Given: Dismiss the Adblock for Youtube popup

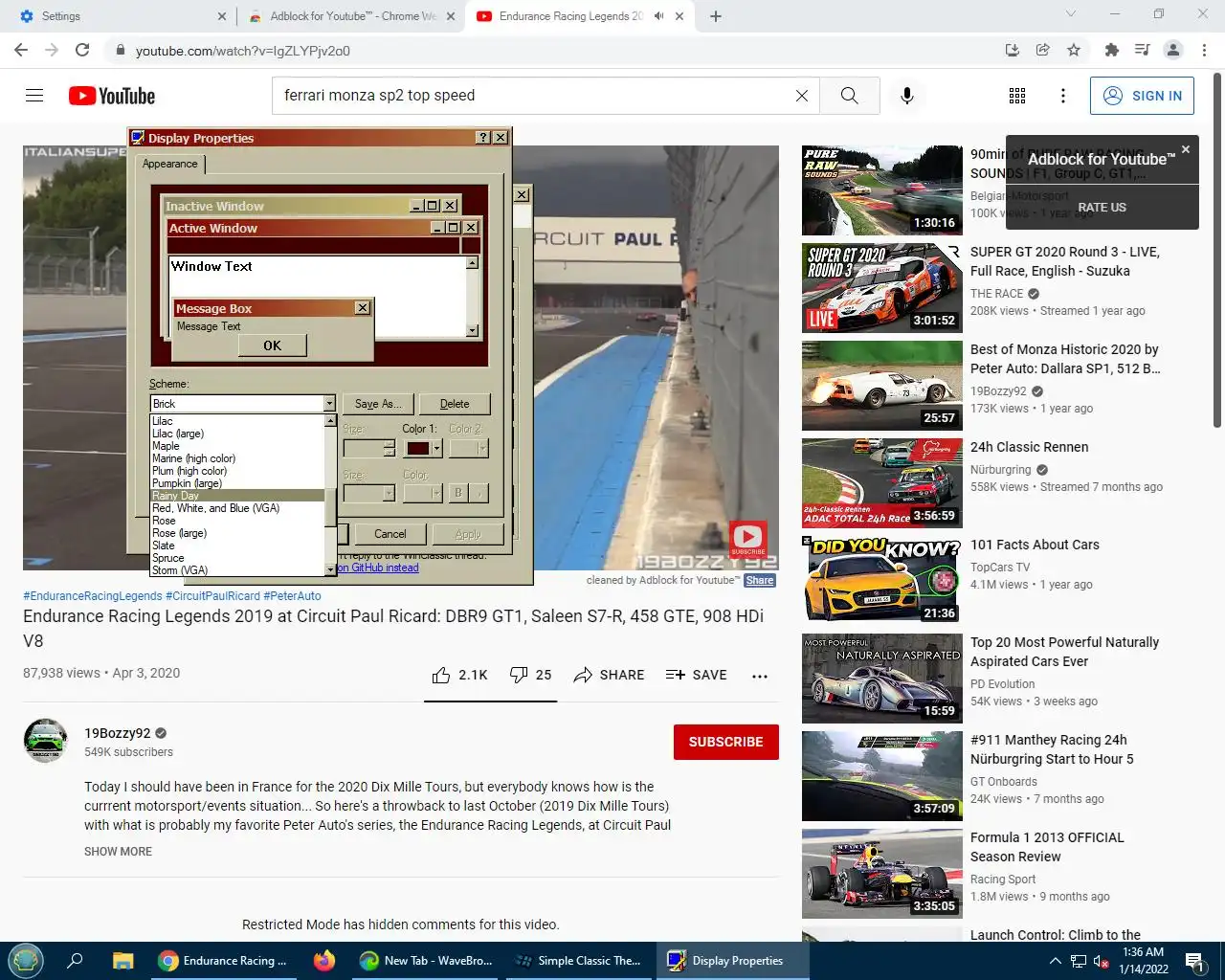Looking at the screenshot, I should pos(1186,149).
